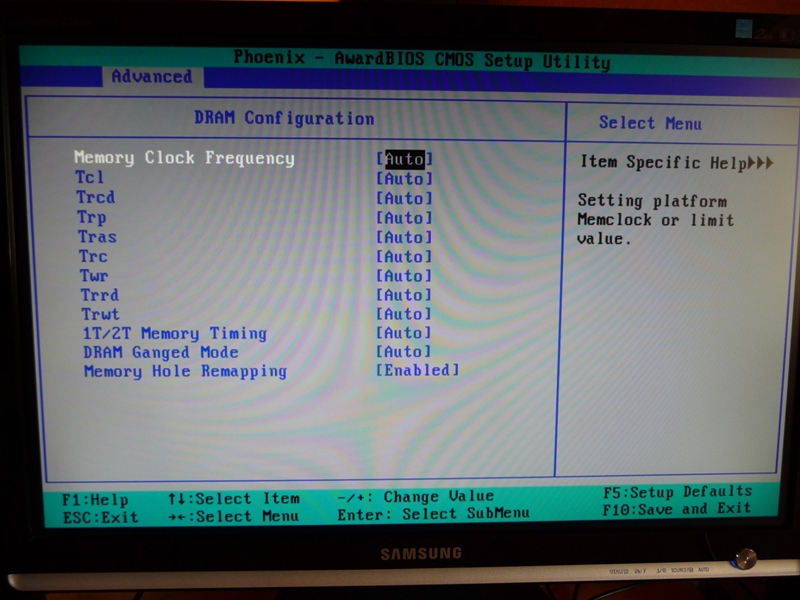Select the Trwt setting label
The image size is (800, 600).
point(101,314)
